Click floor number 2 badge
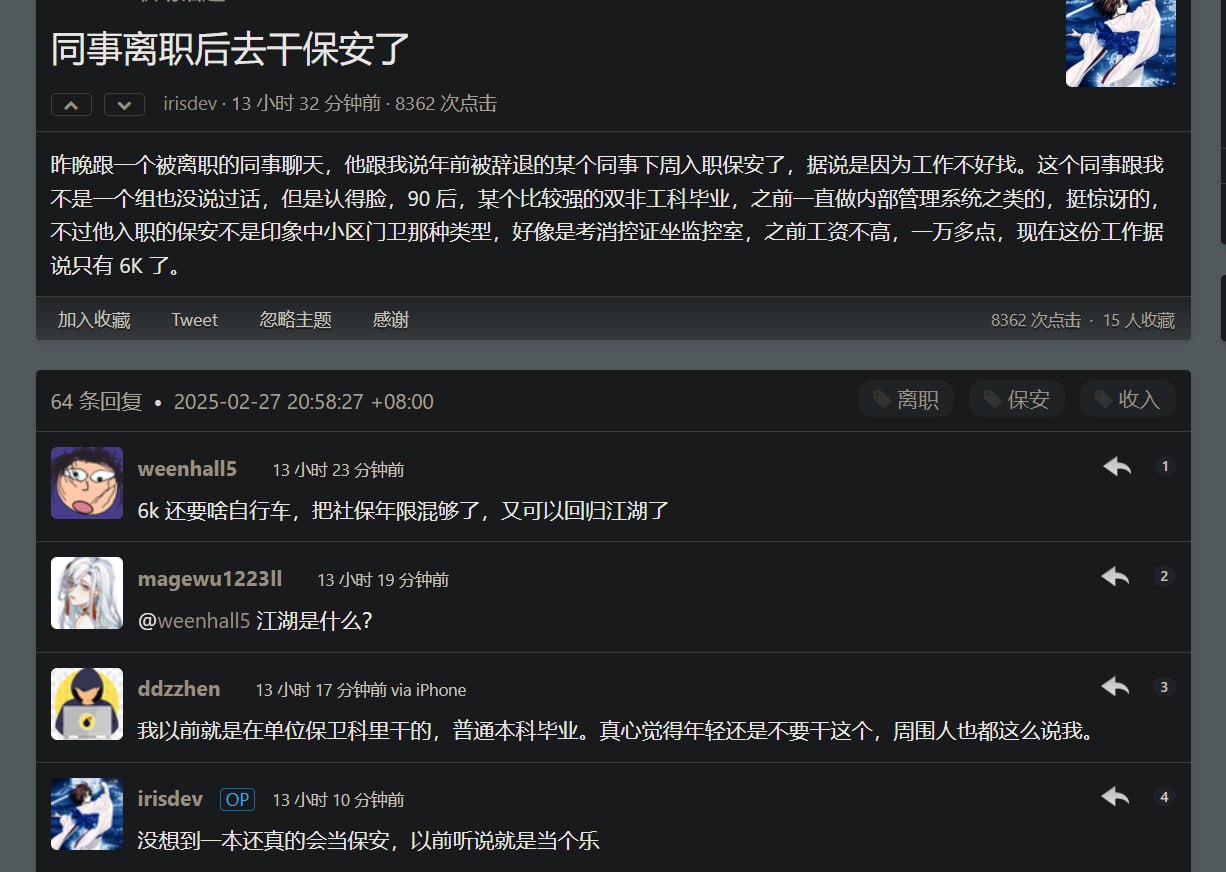This screenshot has width=1226, height=872. point(1163,576)
